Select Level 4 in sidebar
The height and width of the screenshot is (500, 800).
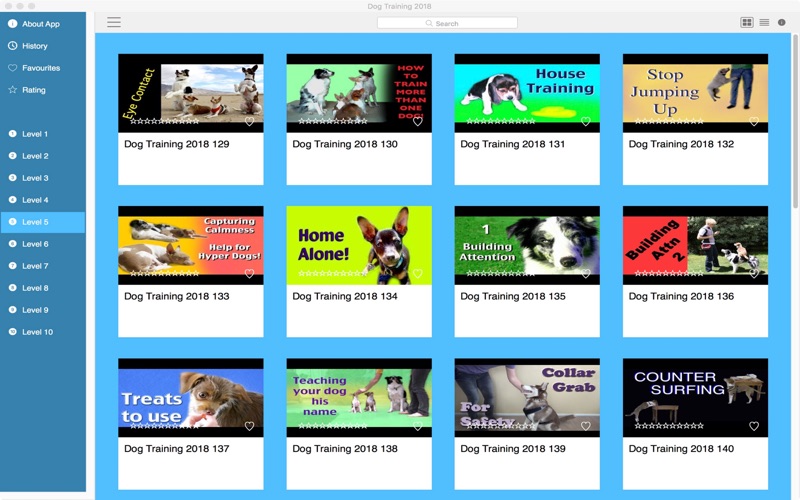[x=42, y=199]
